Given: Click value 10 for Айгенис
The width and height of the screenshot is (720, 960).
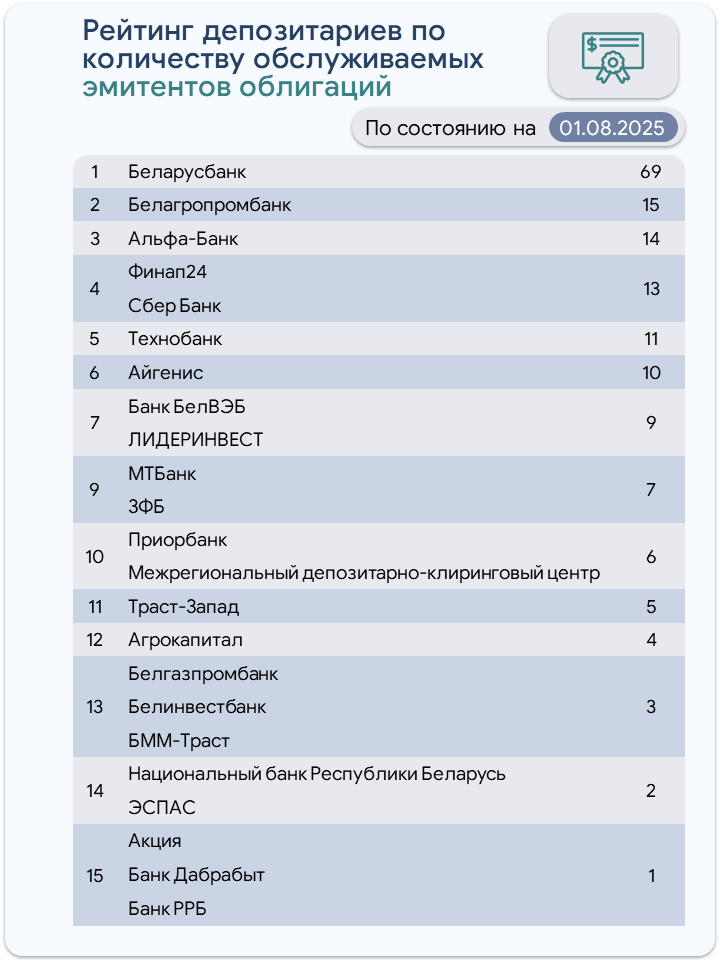Looking at the screenshot, I should [651, 373].
